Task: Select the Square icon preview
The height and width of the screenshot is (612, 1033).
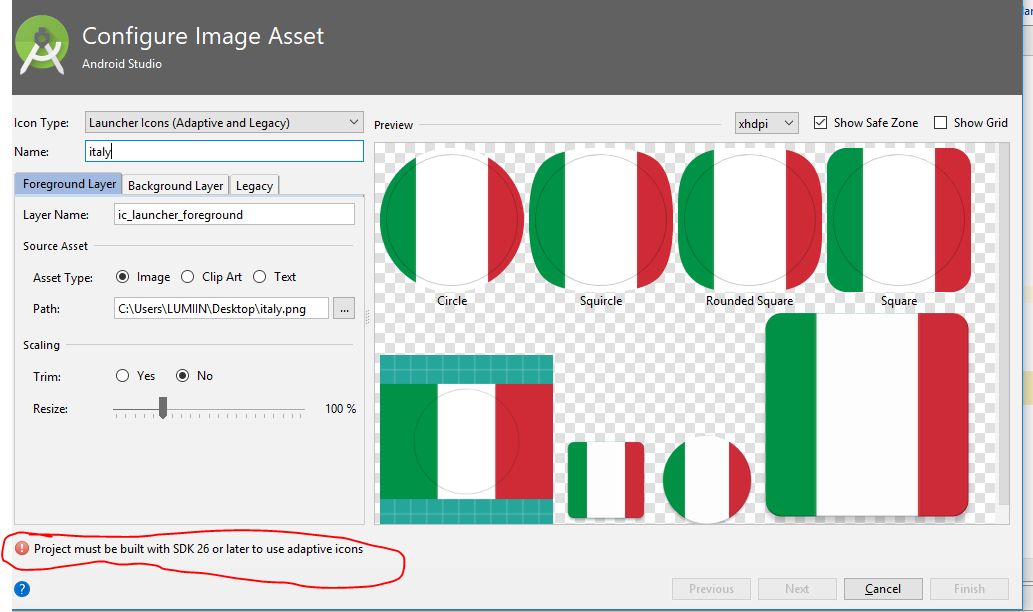Action: coord(899,219)
